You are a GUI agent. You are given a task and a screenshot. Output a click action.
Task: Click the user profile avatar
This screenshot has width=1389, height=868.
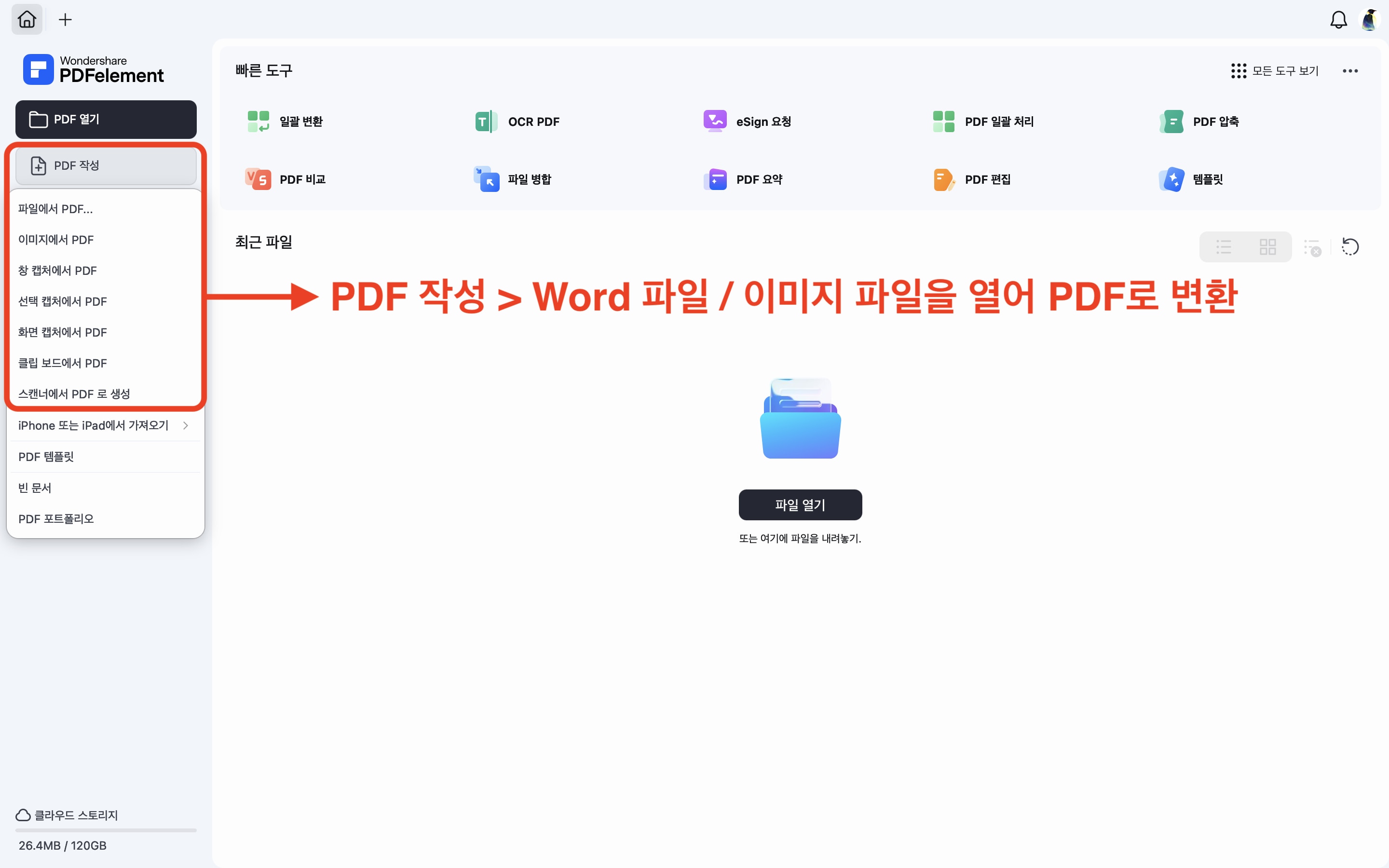[1370, 20]
